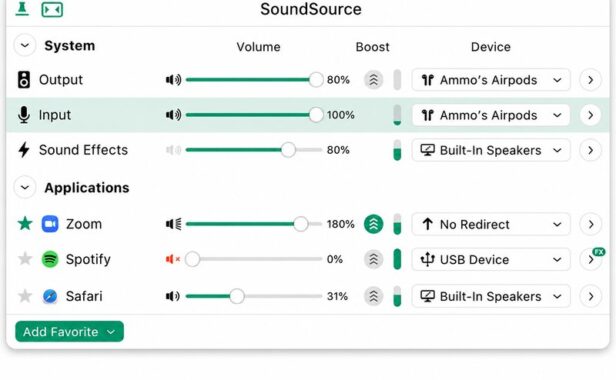Click the Input microphone icon
The width and height of the screenshot is (616, 380).
[x=24, y=115]
